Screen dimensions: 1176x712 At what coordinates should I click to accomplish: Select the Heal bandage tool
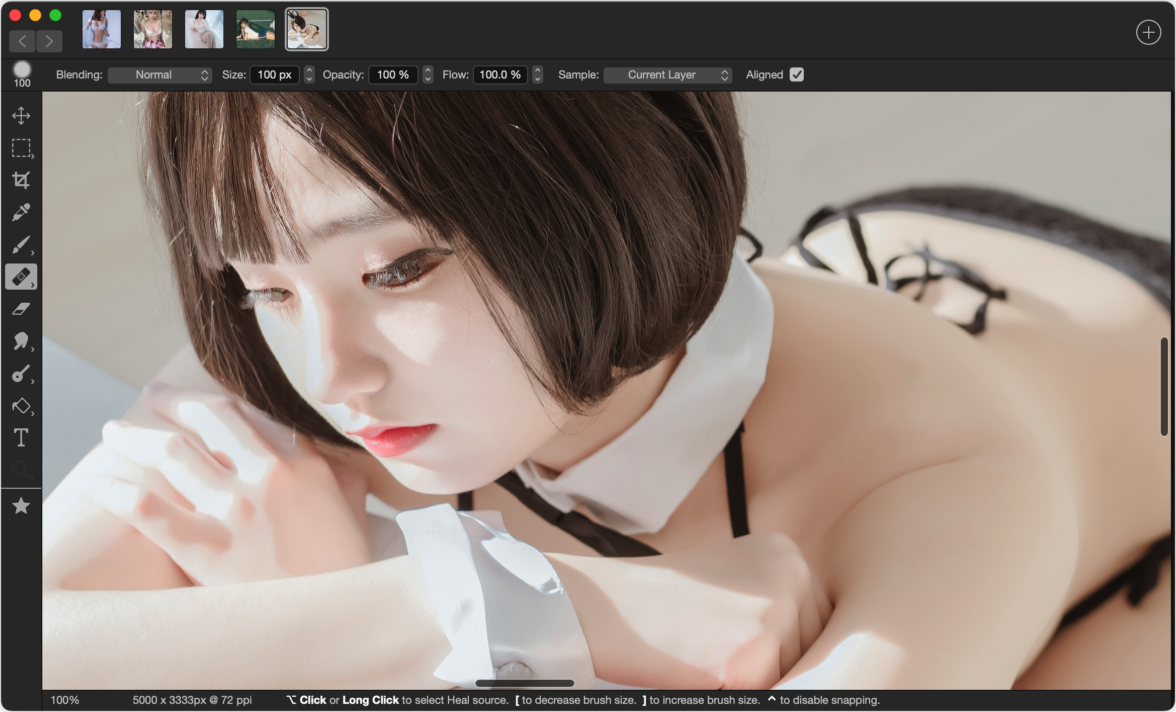coord(21,277)
